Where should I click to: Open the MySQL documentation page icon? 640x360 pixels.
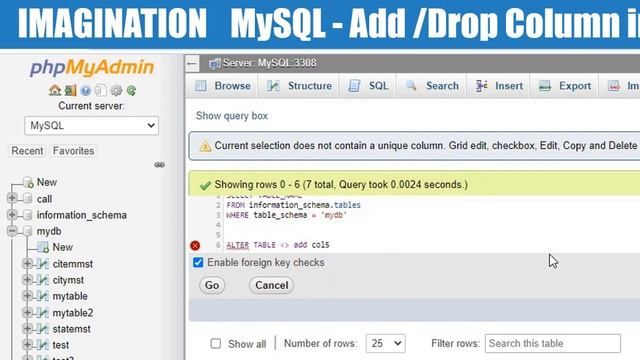point(100,90)
